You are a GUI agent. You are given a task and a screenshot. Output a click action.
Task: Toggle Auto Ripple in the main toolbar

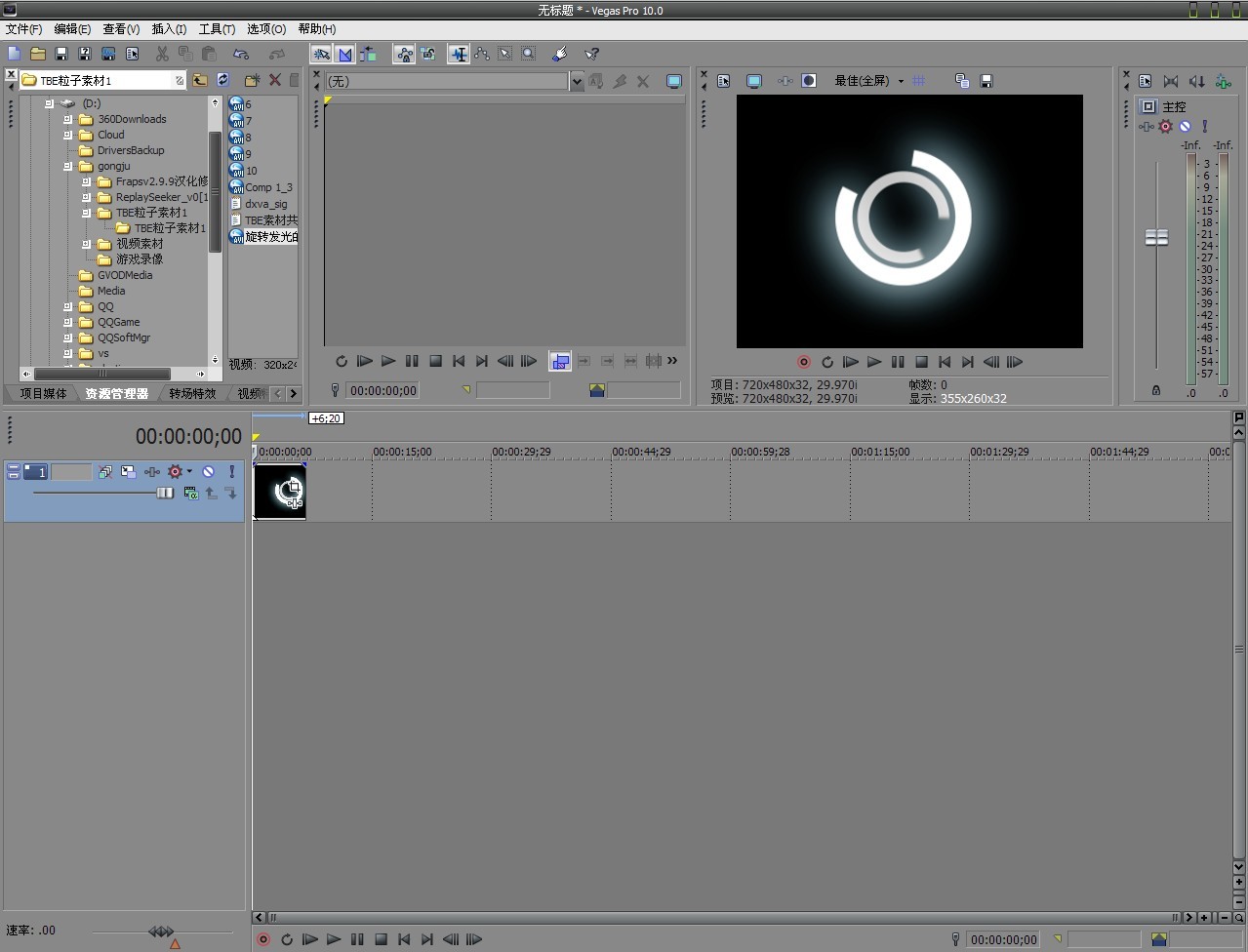(x=368, y=54)
